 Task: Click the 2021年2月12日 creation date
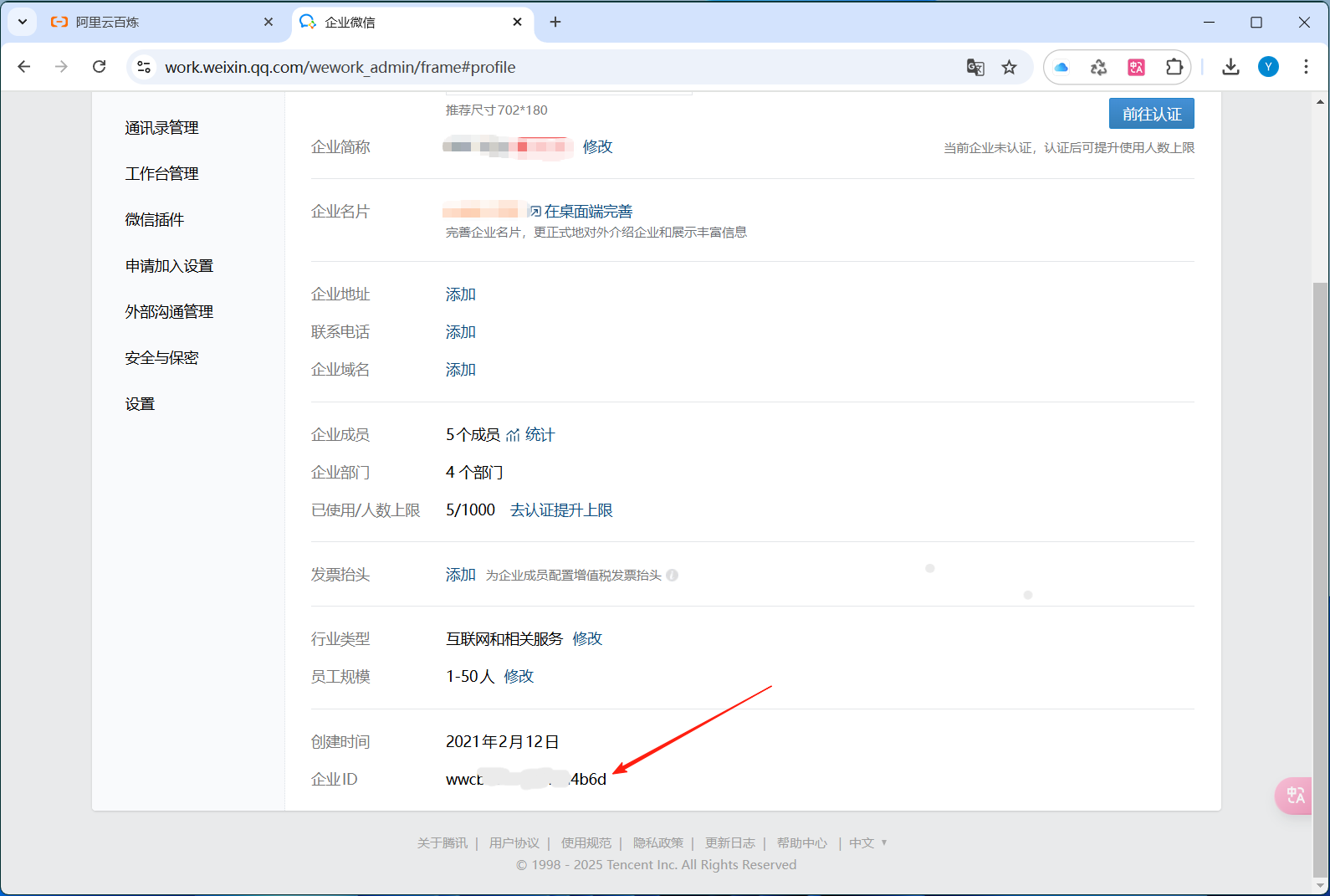pos(502,742)
